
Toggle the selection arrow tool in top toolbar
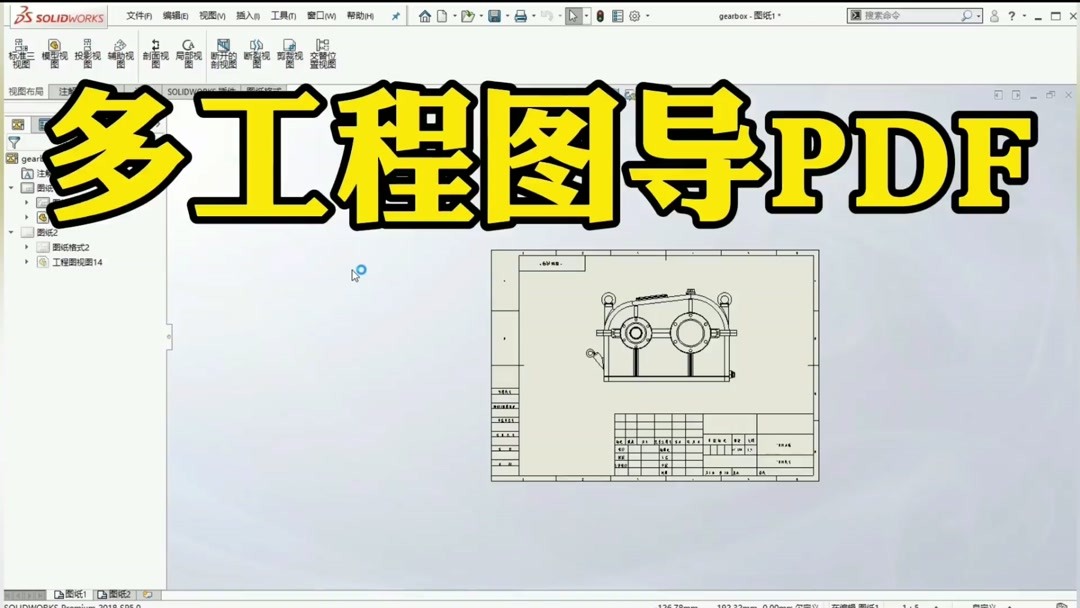pyautogui.click(x=572, y=16)
